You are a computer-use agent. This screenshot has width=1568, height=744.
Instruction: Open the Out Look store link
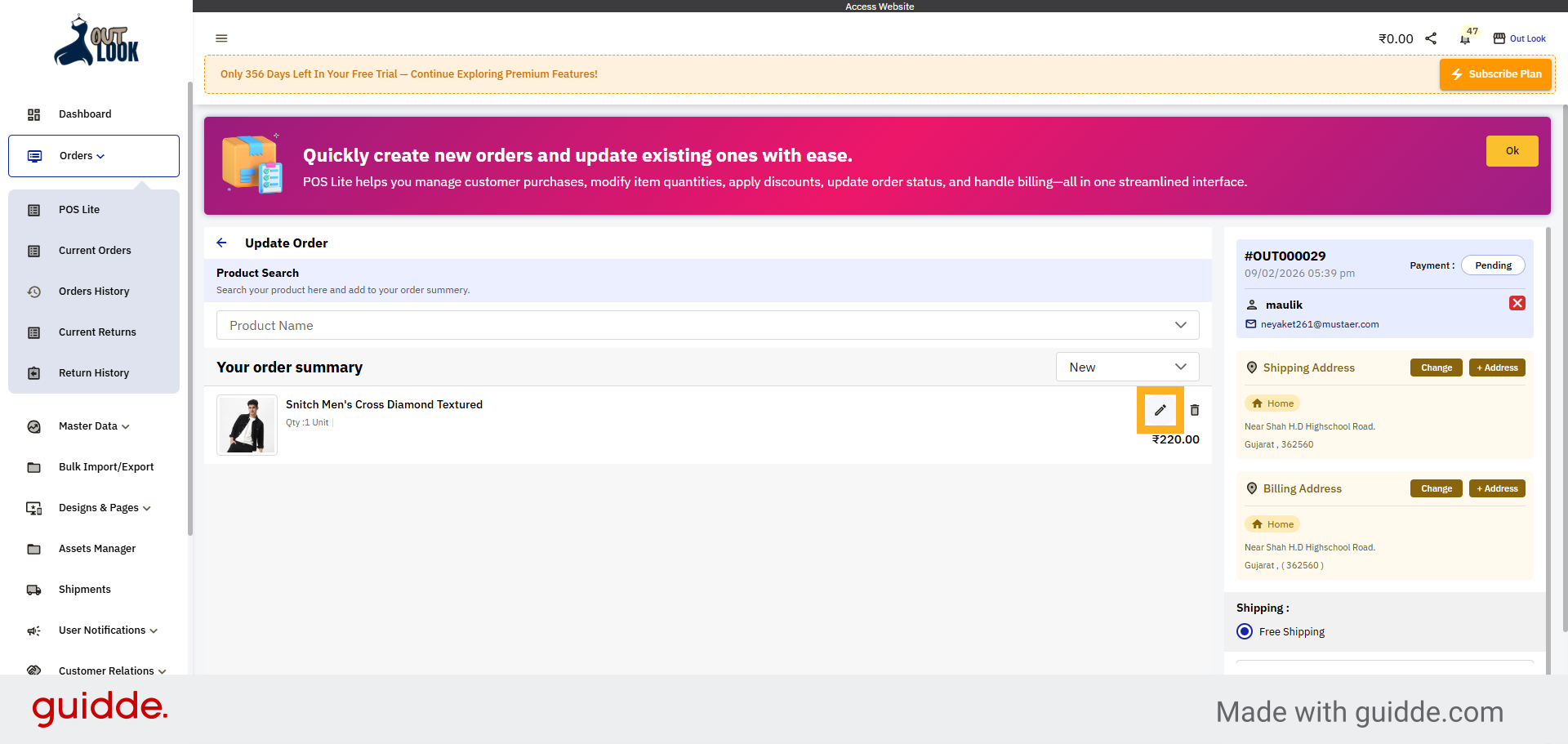[1520, 38]
